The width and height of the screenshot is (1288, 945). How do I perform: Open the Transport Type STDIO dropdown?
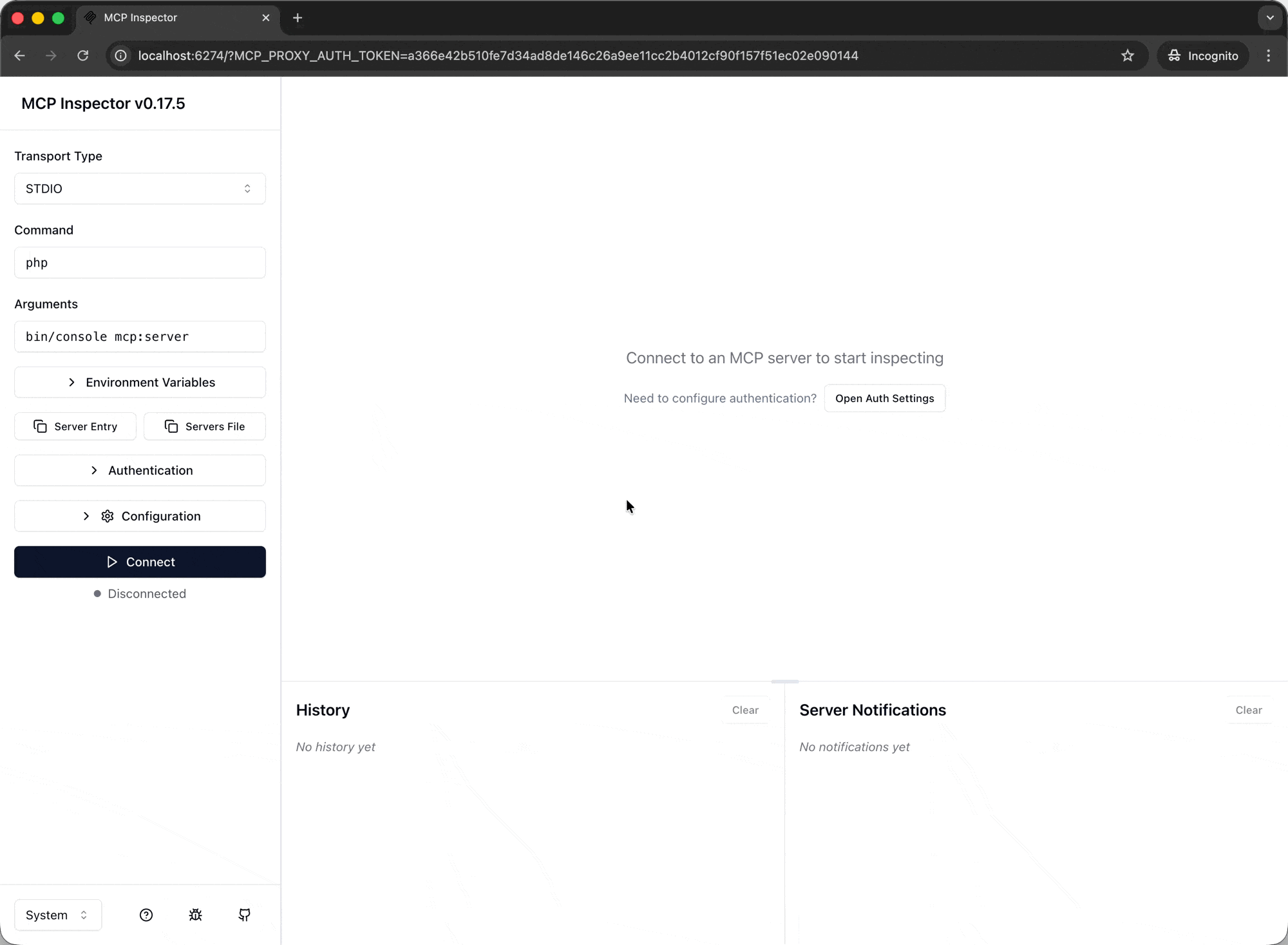point(140,189)
